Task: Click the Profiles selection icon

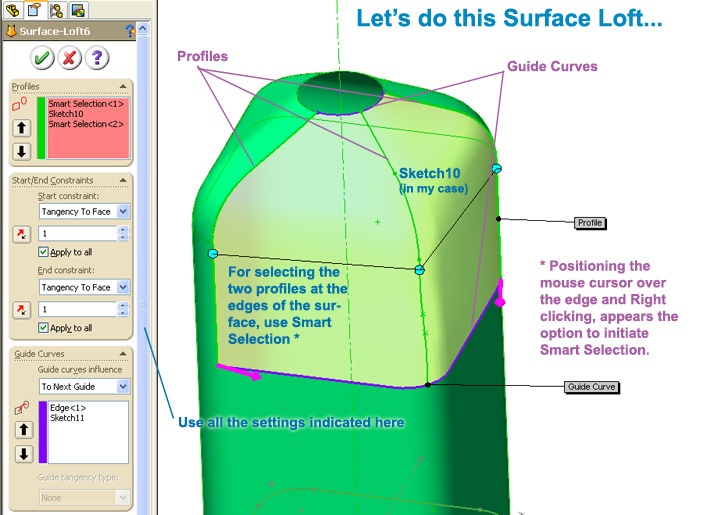Action: [19, 104]
